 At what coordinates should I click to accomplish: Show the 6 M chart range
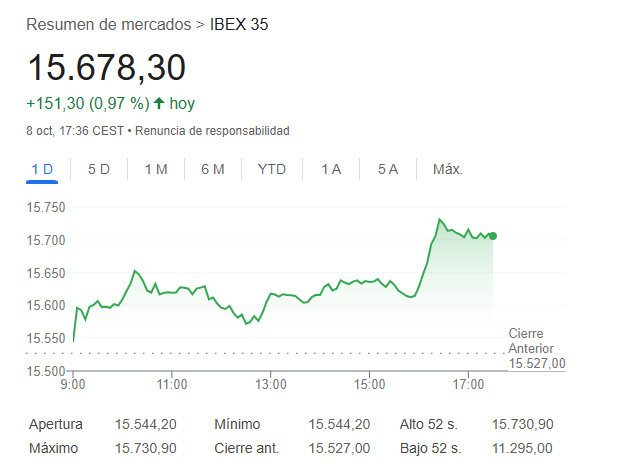point(212,169)
